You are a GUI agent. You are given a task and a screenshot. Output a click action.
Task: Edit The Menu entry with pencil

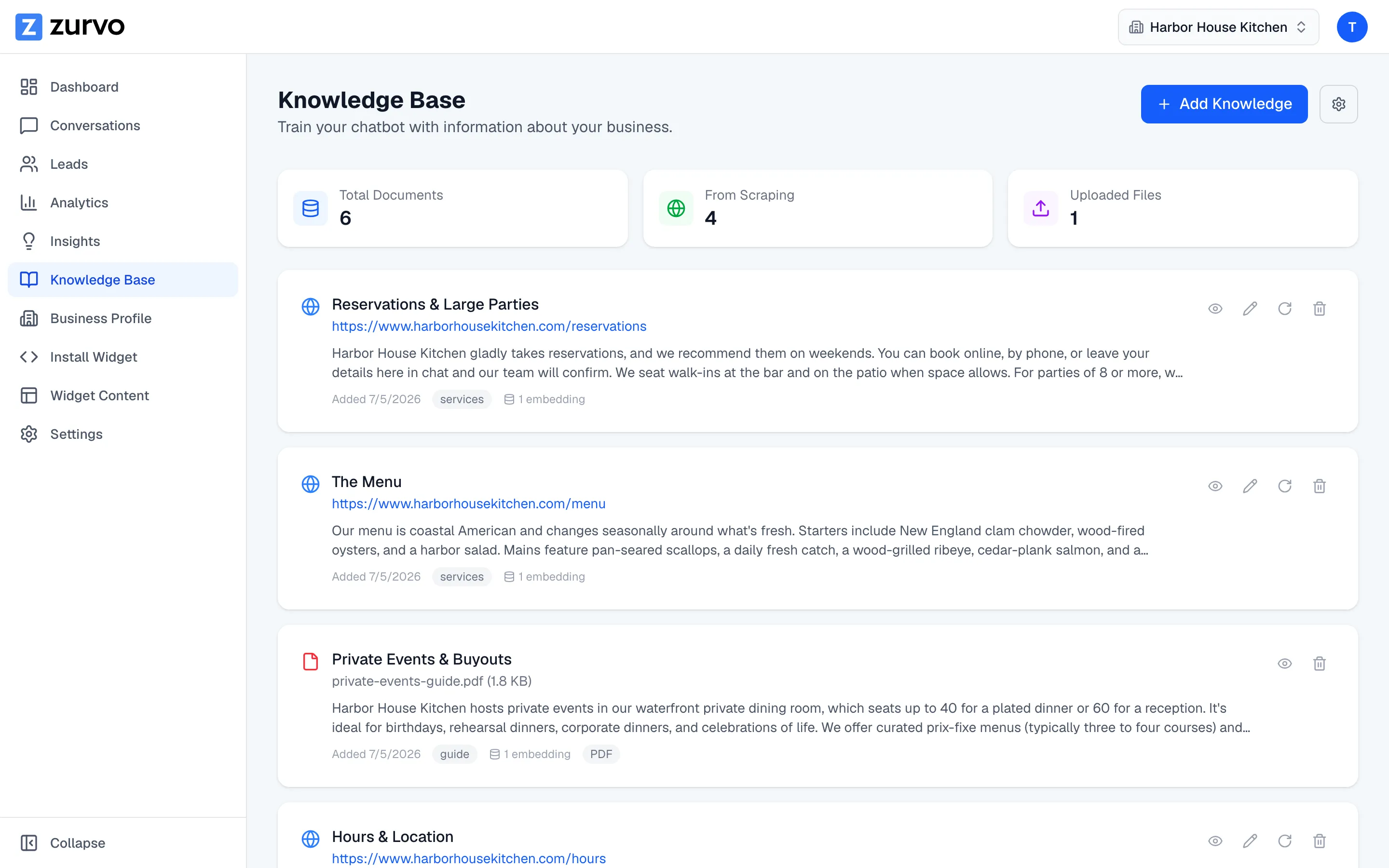tap(1250, 486)
